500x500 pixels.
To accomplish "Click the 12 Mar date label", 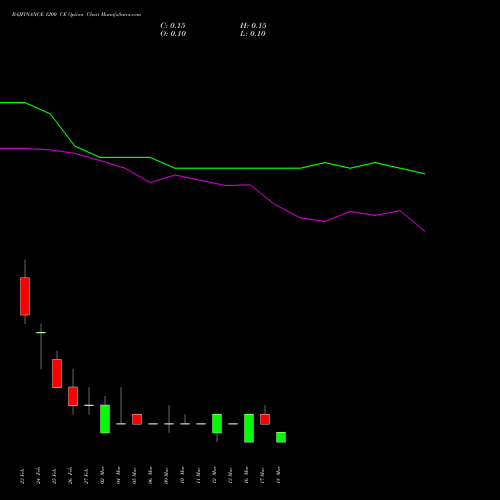I will (x=214, y=475).
